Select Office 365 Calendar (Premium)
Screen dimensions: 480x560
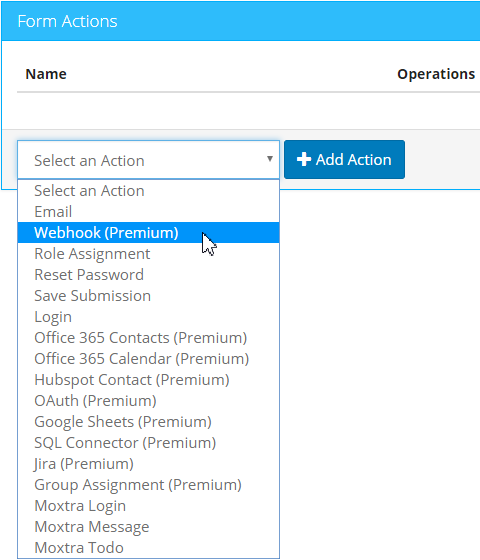[148, 359]
